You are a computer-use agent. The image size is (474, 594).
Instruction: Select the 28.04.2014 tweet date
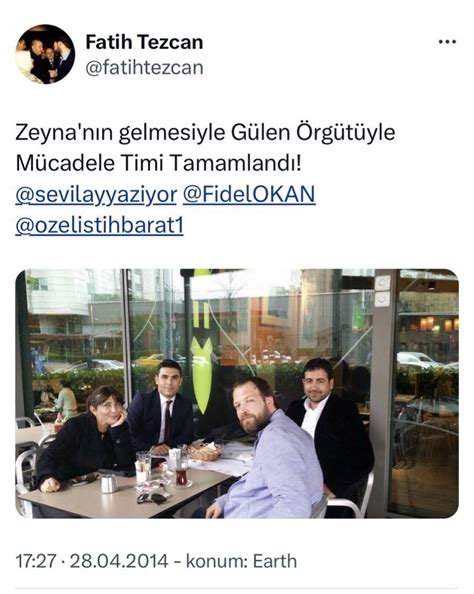119,561
